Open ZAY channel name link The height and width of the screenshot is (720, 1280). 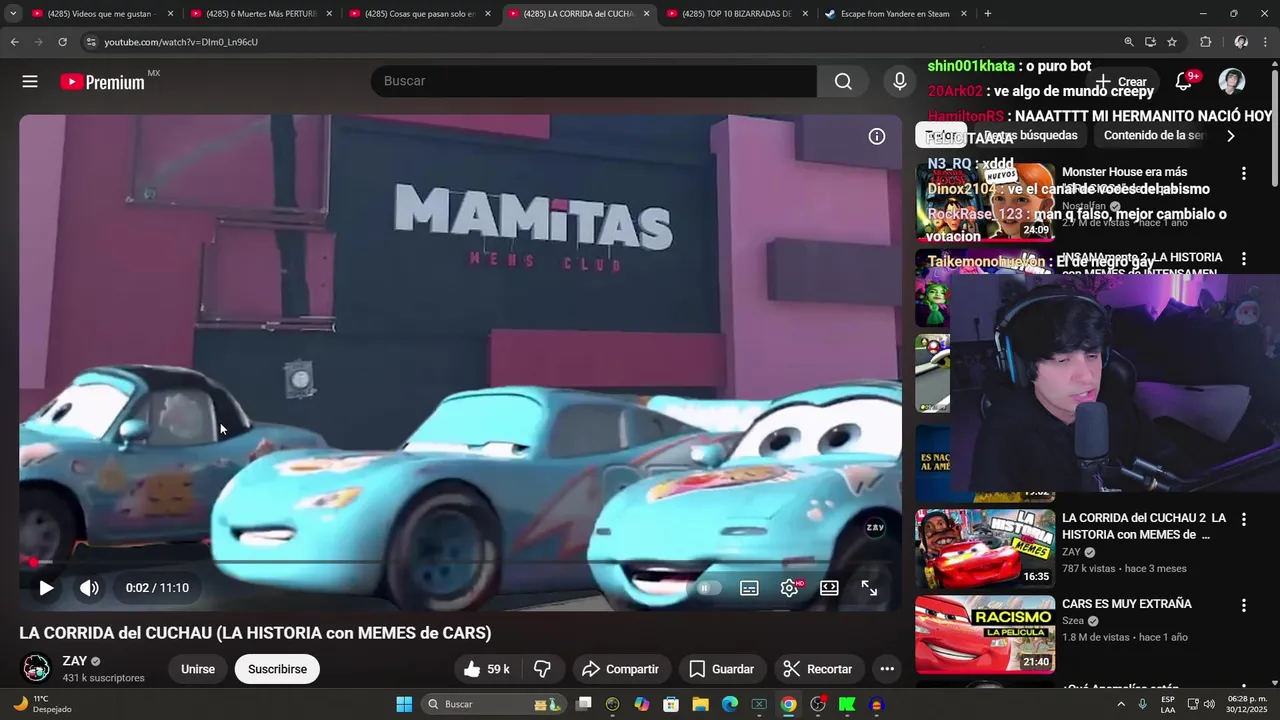click(75, 661)
